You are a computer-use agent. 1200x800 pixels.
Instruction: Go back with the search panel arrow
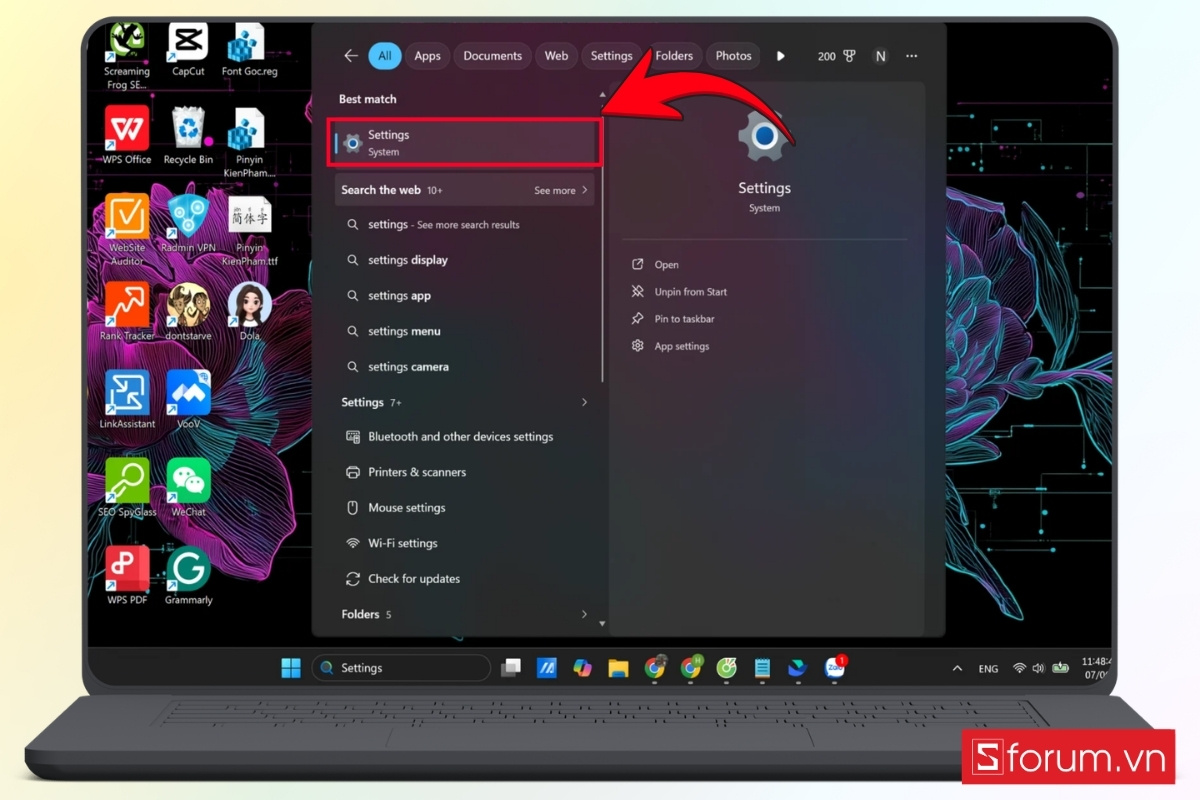351,56
